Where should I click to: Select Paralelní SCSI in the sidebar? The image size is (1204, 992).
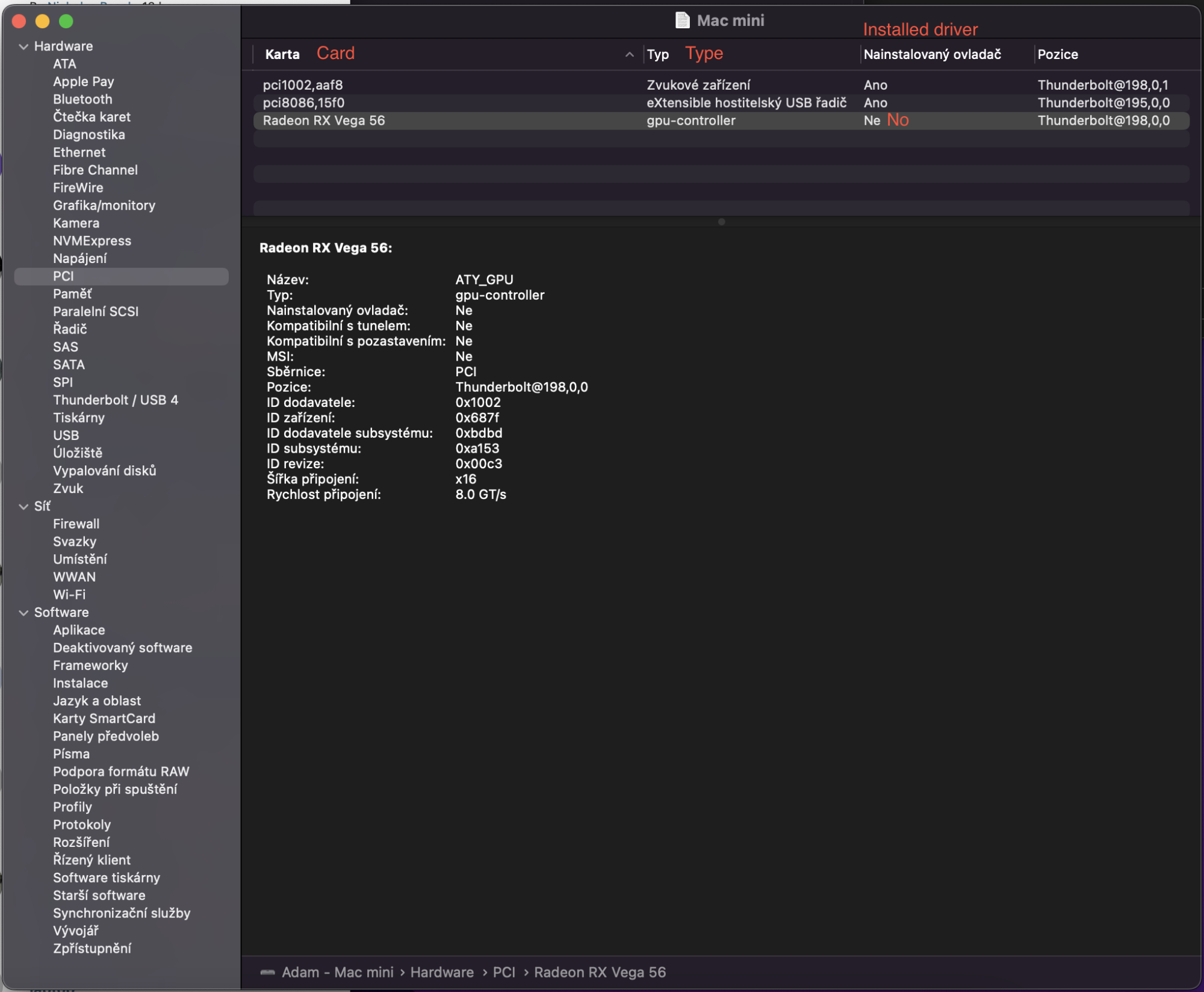coord(96,312)
